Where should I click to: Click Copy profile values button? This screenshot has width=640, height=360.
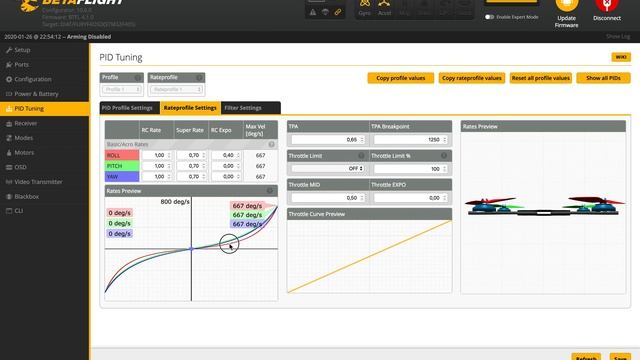pos(401,78)
